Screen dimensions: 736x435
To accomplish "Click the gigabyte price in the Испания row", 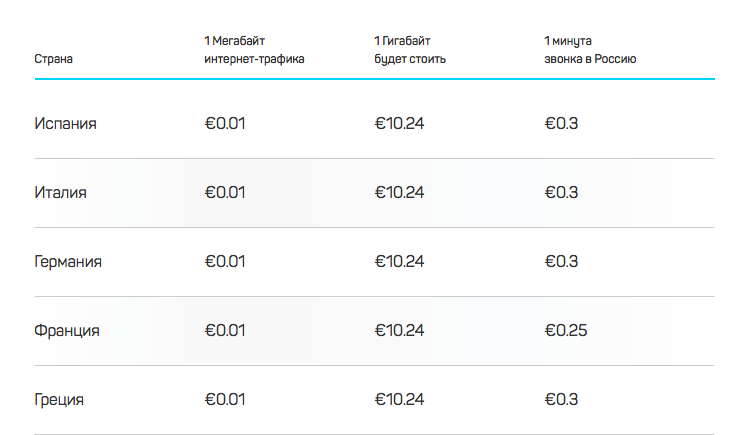I will tap(399, 124).
